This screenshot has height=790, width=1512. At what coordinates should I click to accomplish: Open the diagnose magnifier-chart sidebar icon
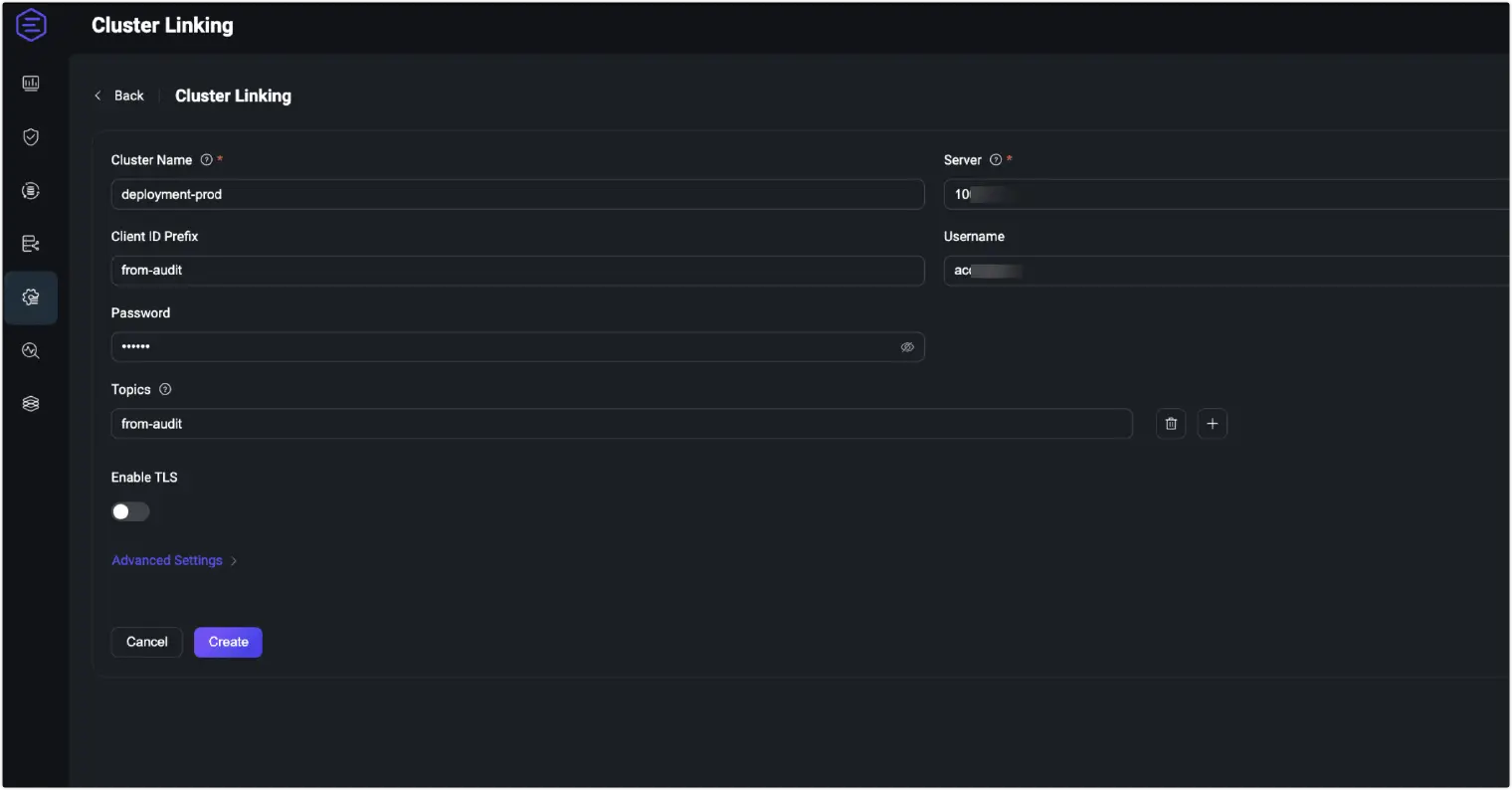(31, 350)
